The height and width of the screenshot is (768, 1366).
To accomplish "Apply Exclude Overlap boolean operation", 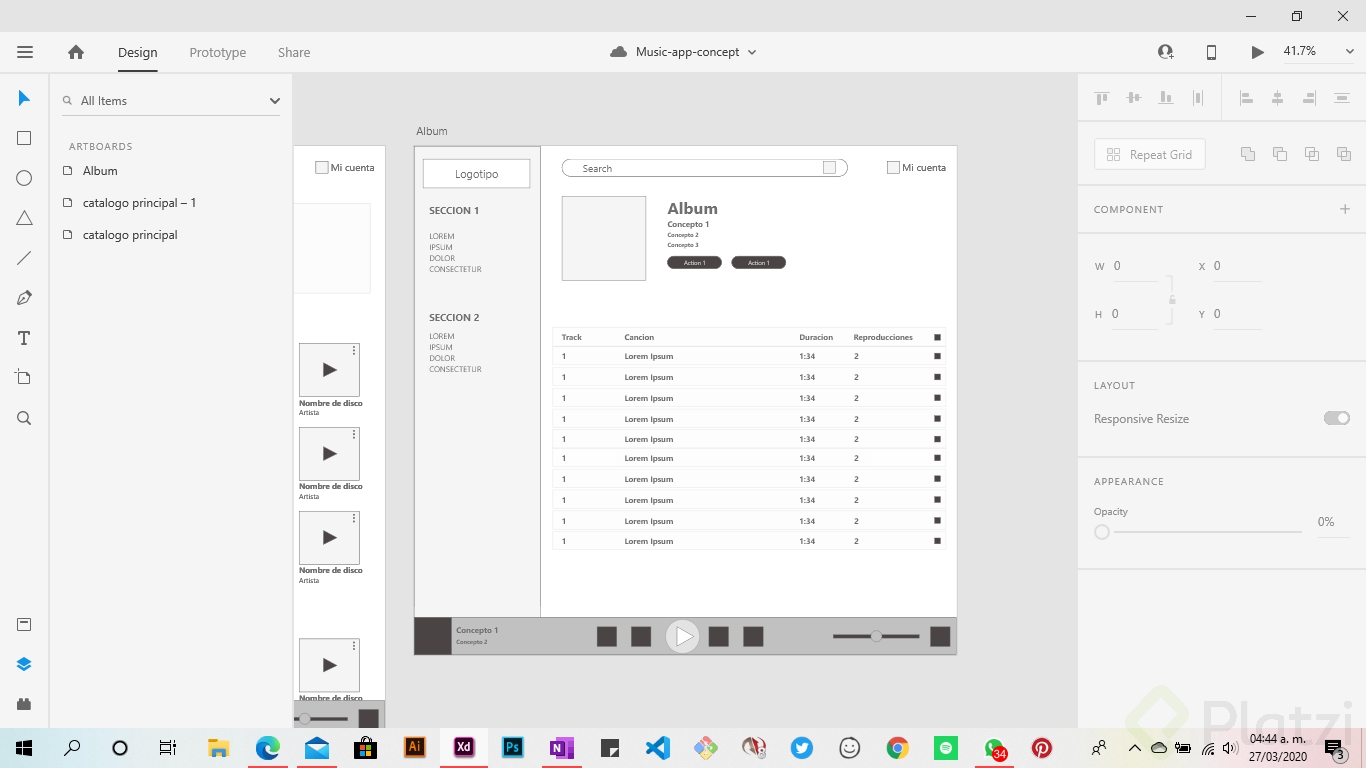I will (x=1344, y=154).
